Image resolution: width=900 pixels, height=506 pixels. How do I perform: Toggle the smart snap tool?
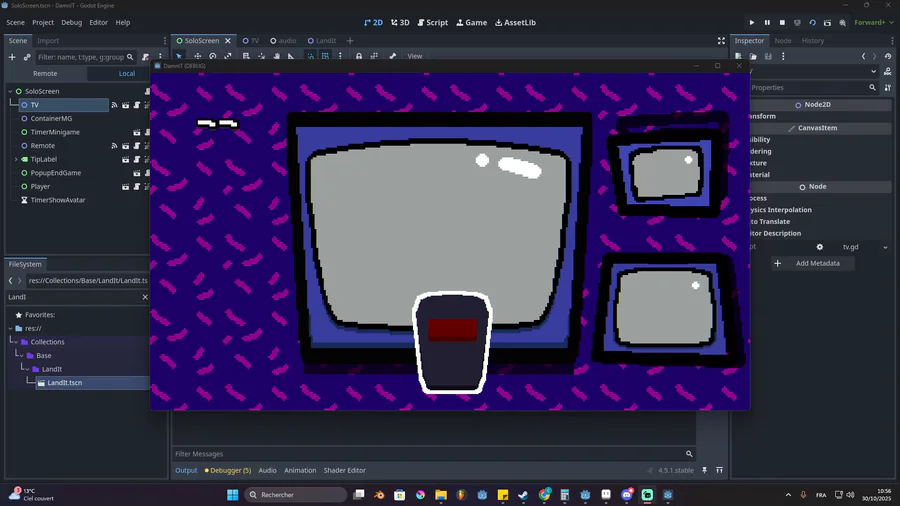pyautogui.click(x=310, y=56)
